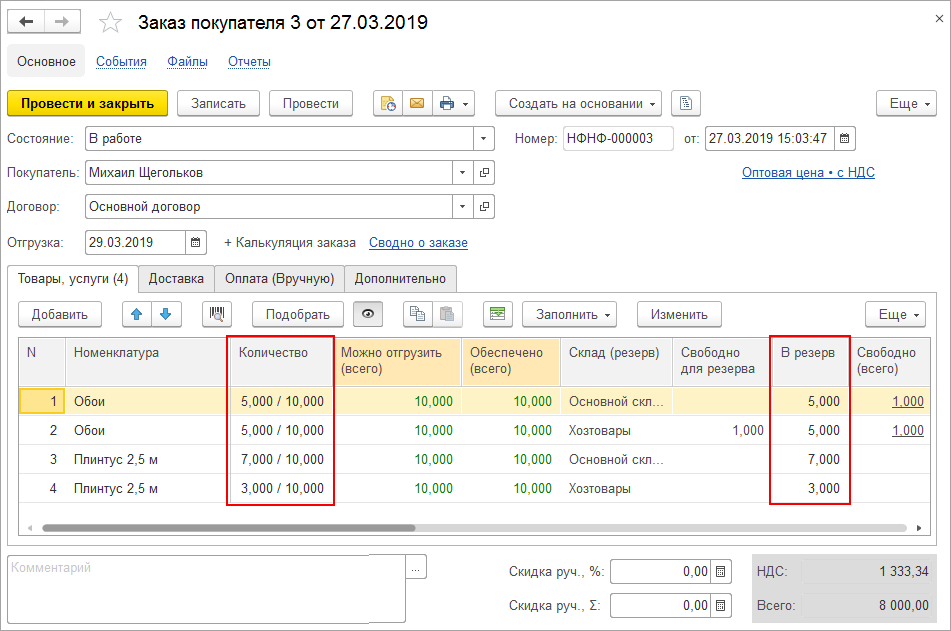
Task: Open calendar for order date 27.03.2019
Action: tap(844, 139)
